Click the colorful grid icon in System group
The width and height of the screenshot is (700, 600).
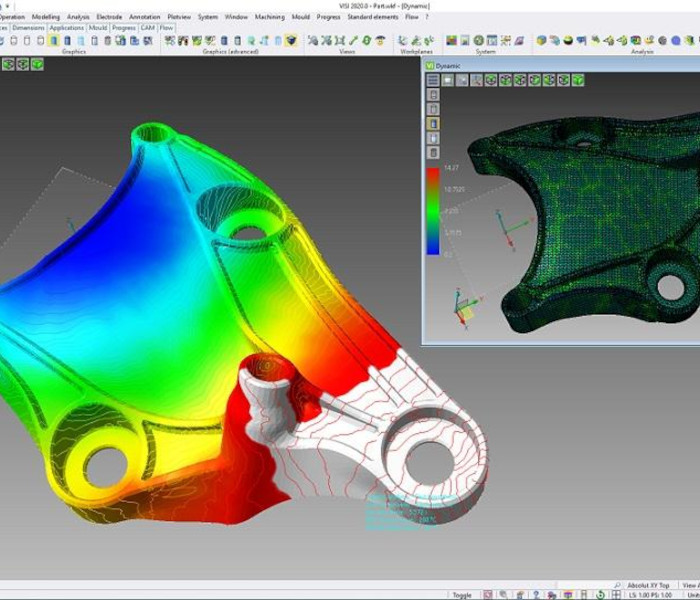pos(451,41)
